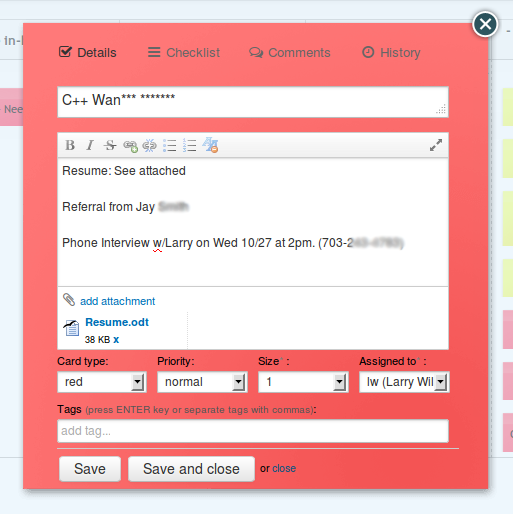
Task: Insert a bulleted list
Action: pyautogui.click(x=170, y=146)
